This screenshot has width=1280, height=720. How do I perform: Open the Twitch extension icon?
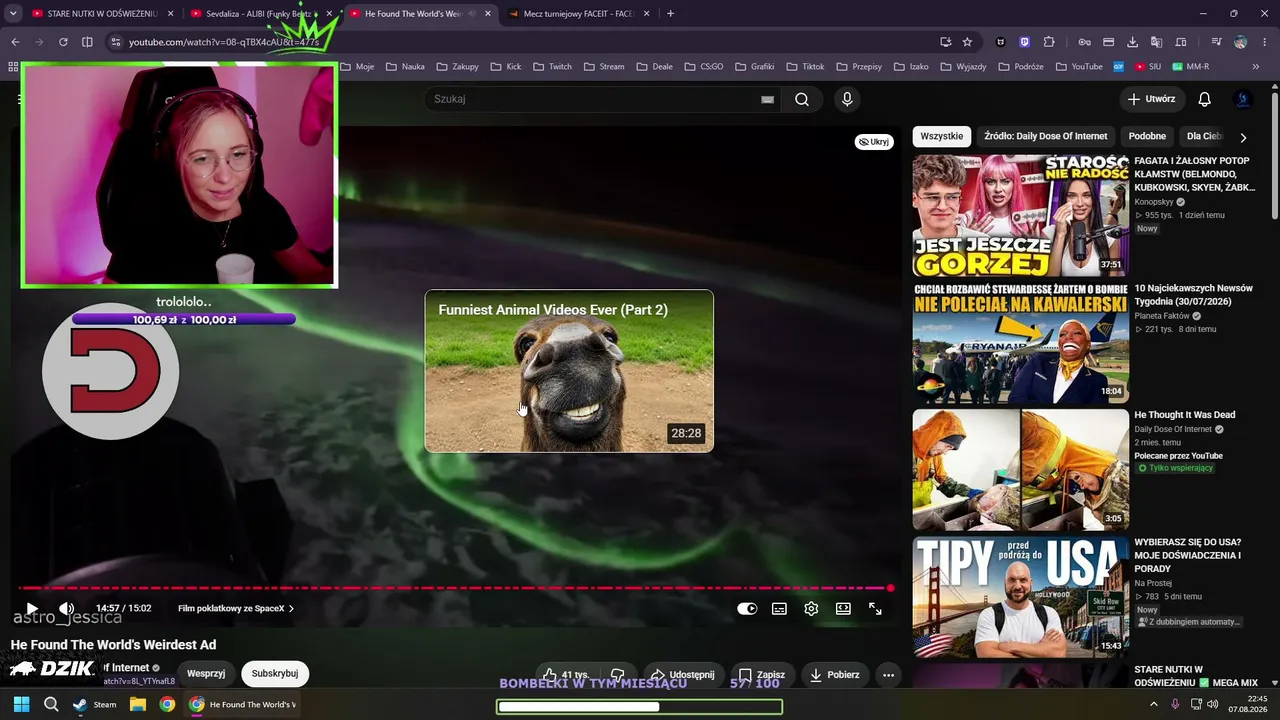click(x=1024, y=42)
